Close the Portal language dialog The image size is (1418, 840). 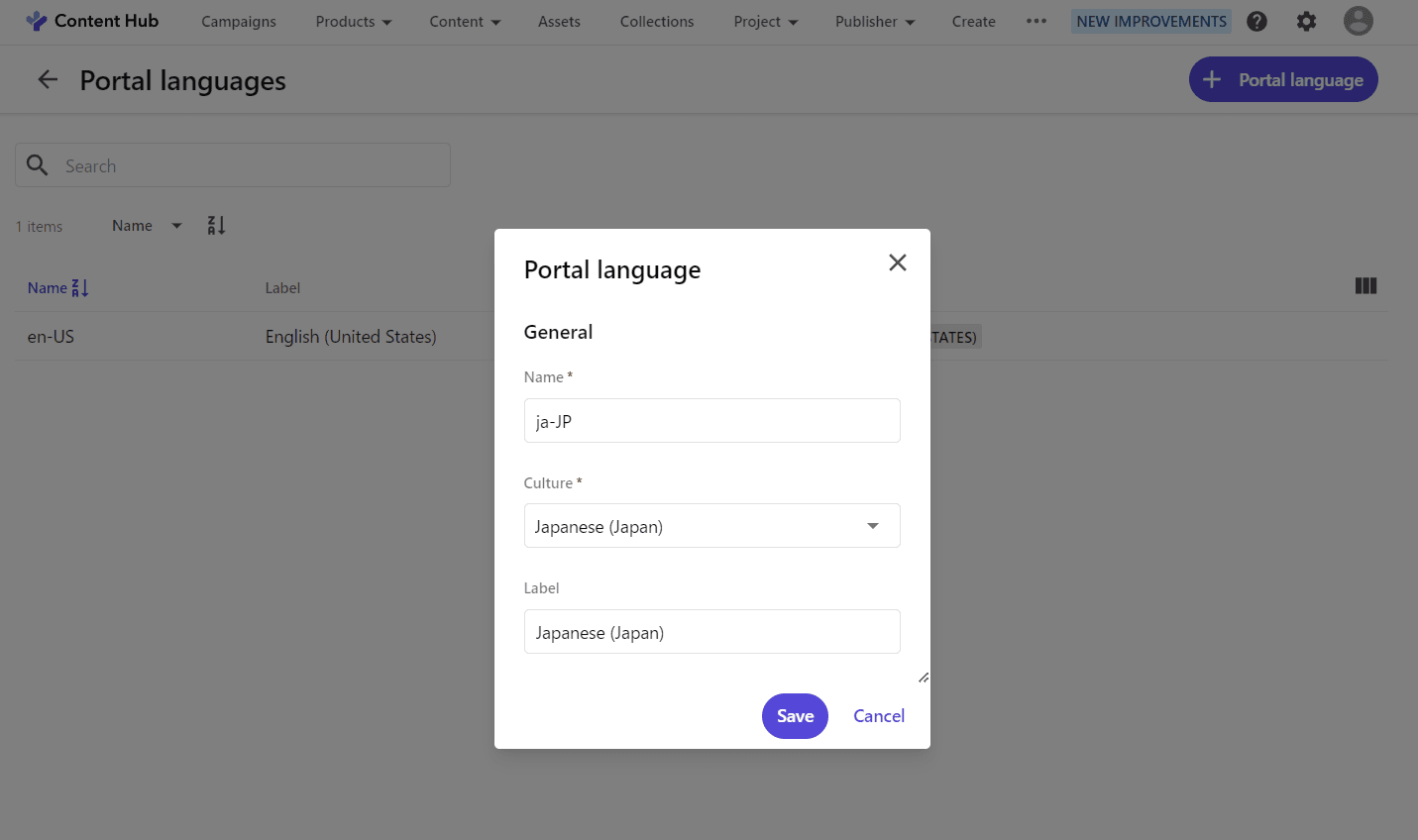coord(897,262)
